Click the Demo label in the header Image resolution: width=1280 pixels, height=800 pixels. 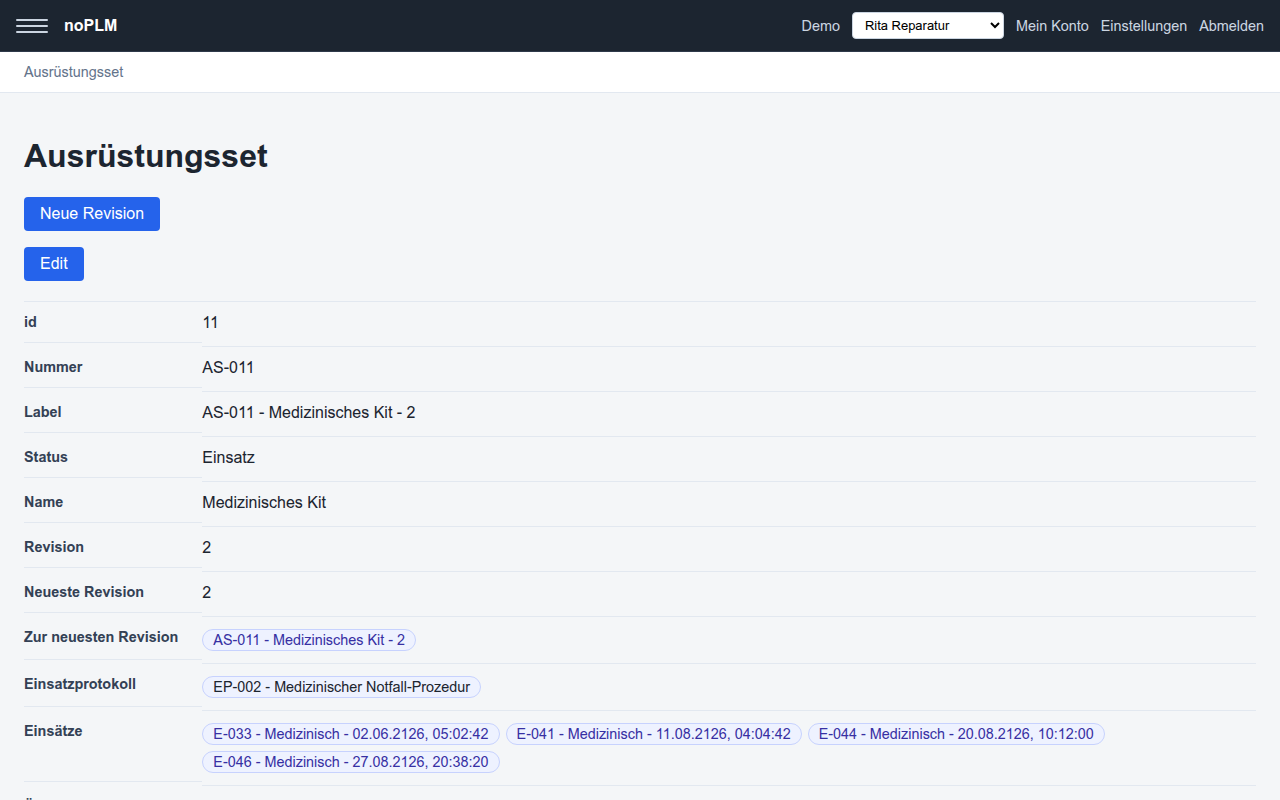click(x=821, y=26)
